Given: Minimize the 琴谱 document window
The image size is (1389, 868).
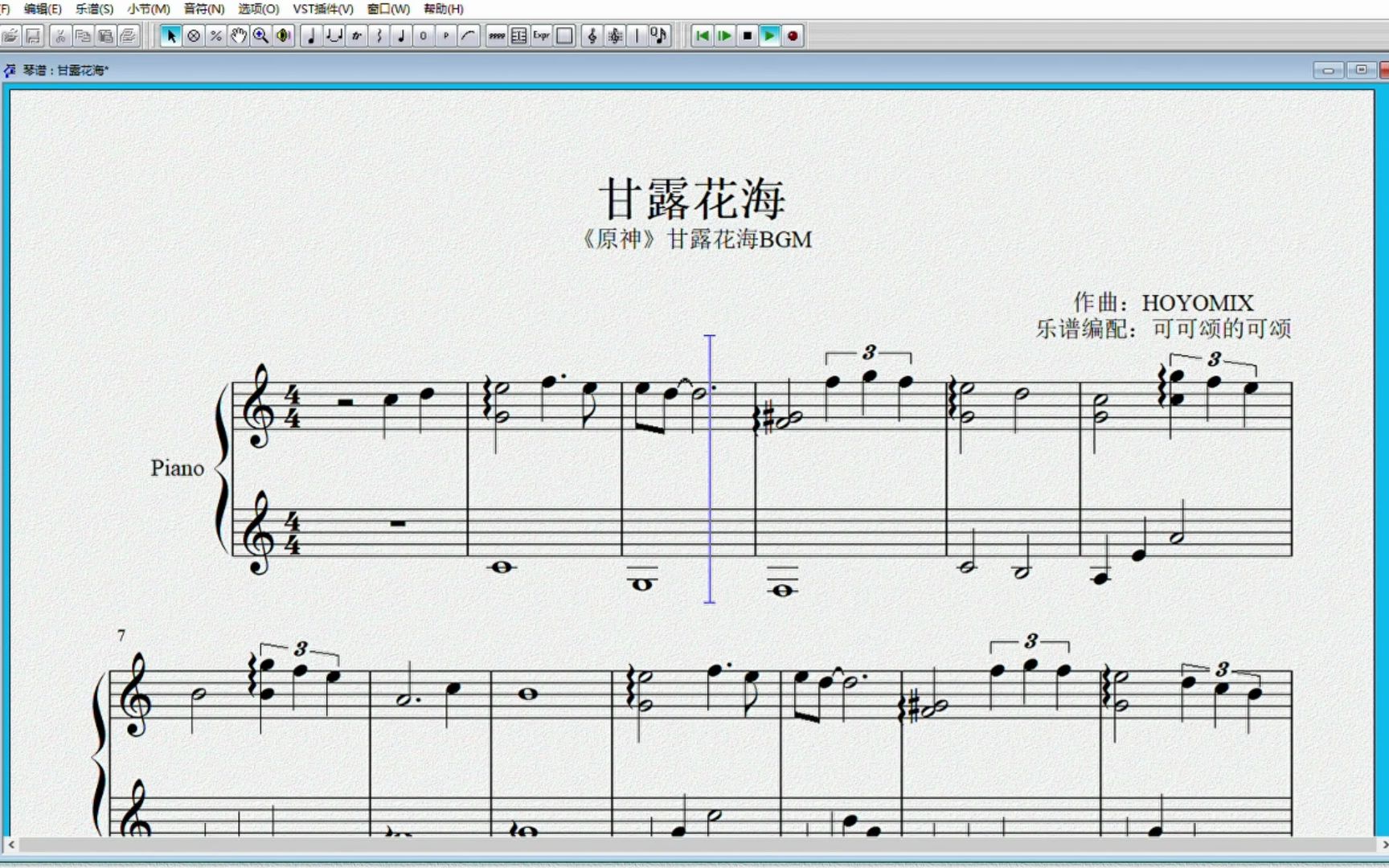Looking at the screenshot, I should pos(1328,71).
